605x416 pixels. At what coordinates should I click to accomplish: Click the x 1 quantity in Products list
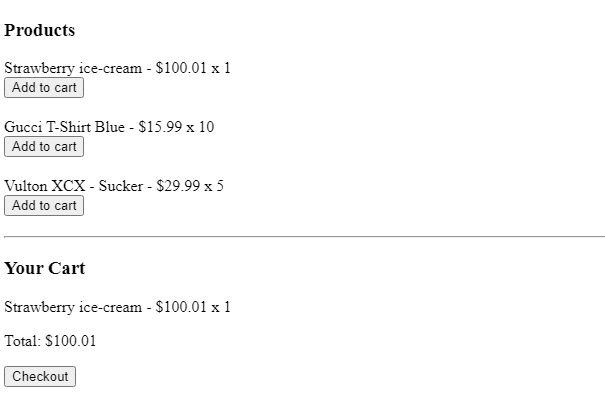point(221,68)
